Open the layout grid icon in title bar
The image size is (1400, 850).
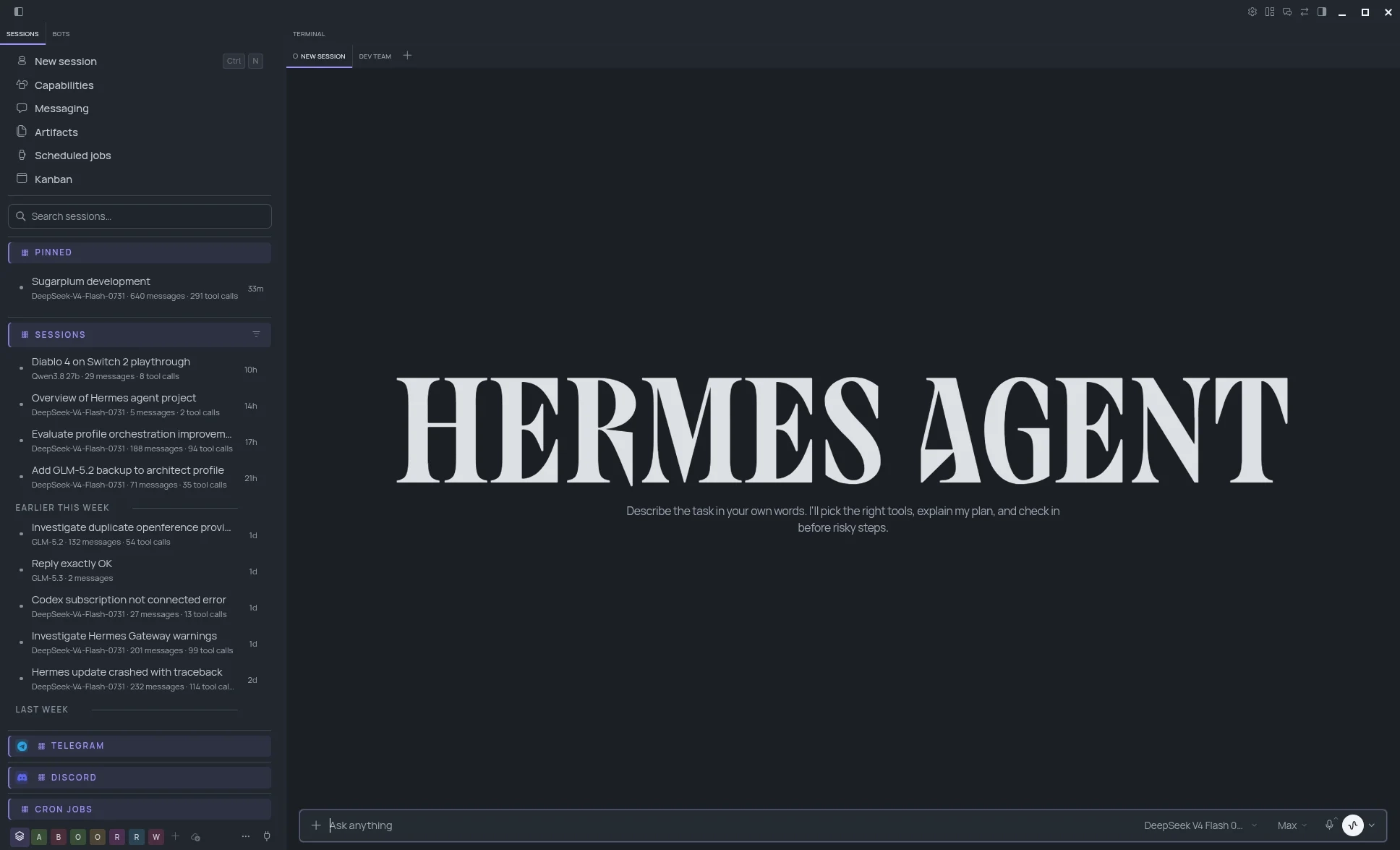[x=1269, y=12]
